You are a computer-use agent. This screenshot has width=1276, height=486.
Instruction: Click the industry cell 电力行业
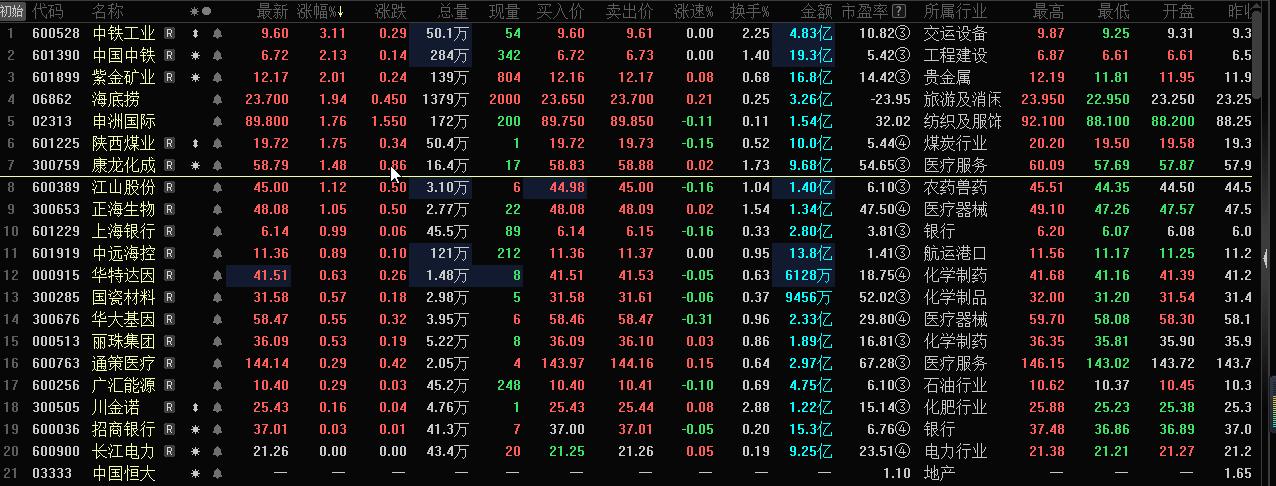(955, 452)
